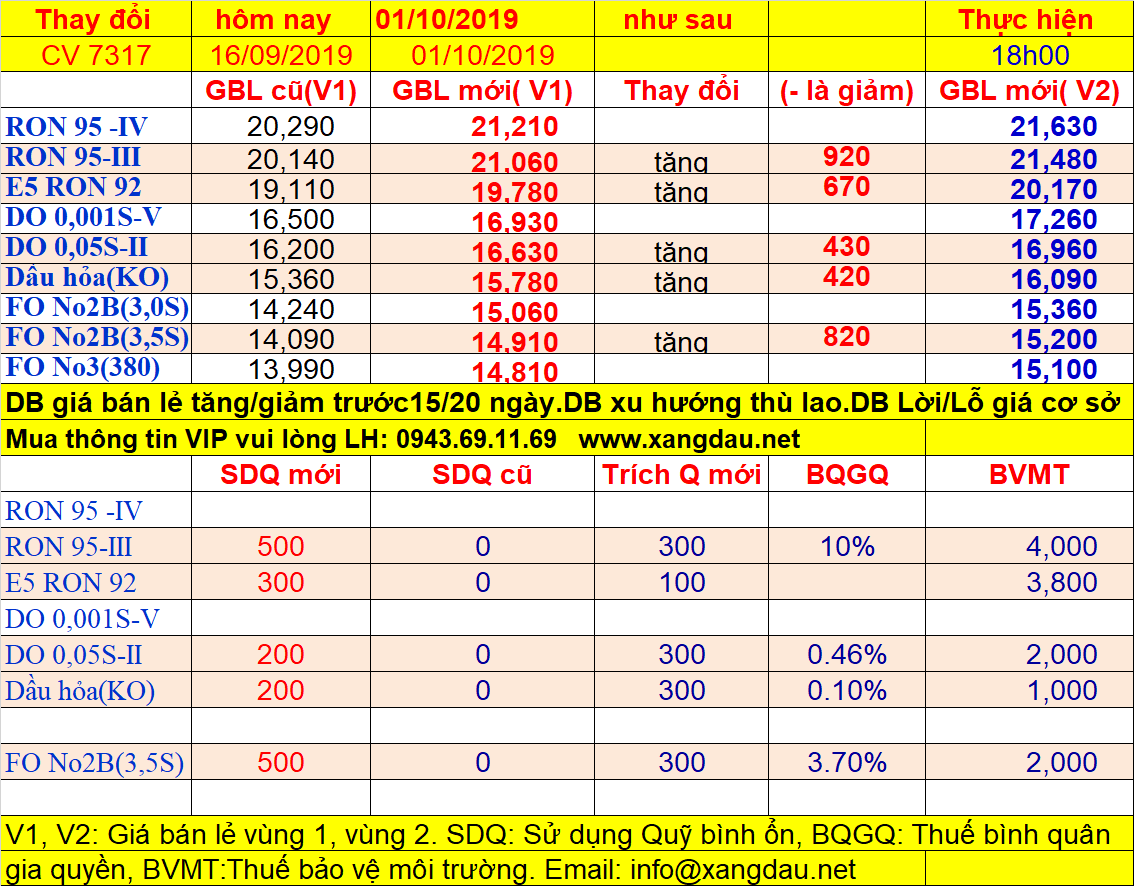Click change amount '920'
The image size is (1134, 886).
pyautogui.click(x=847, y=157)
